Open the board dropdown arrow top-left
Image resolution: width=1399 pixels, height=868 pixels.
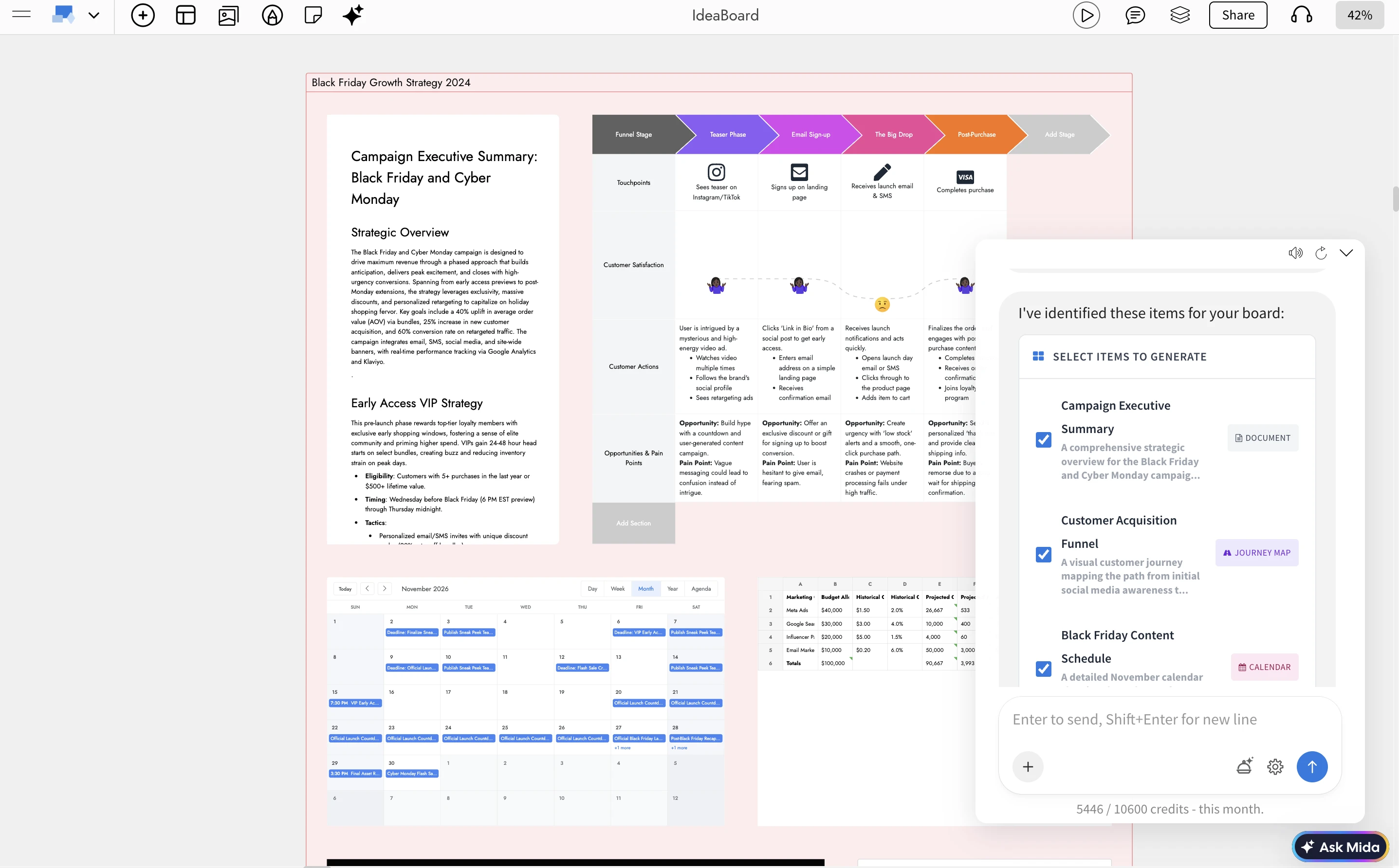point(93,16)
